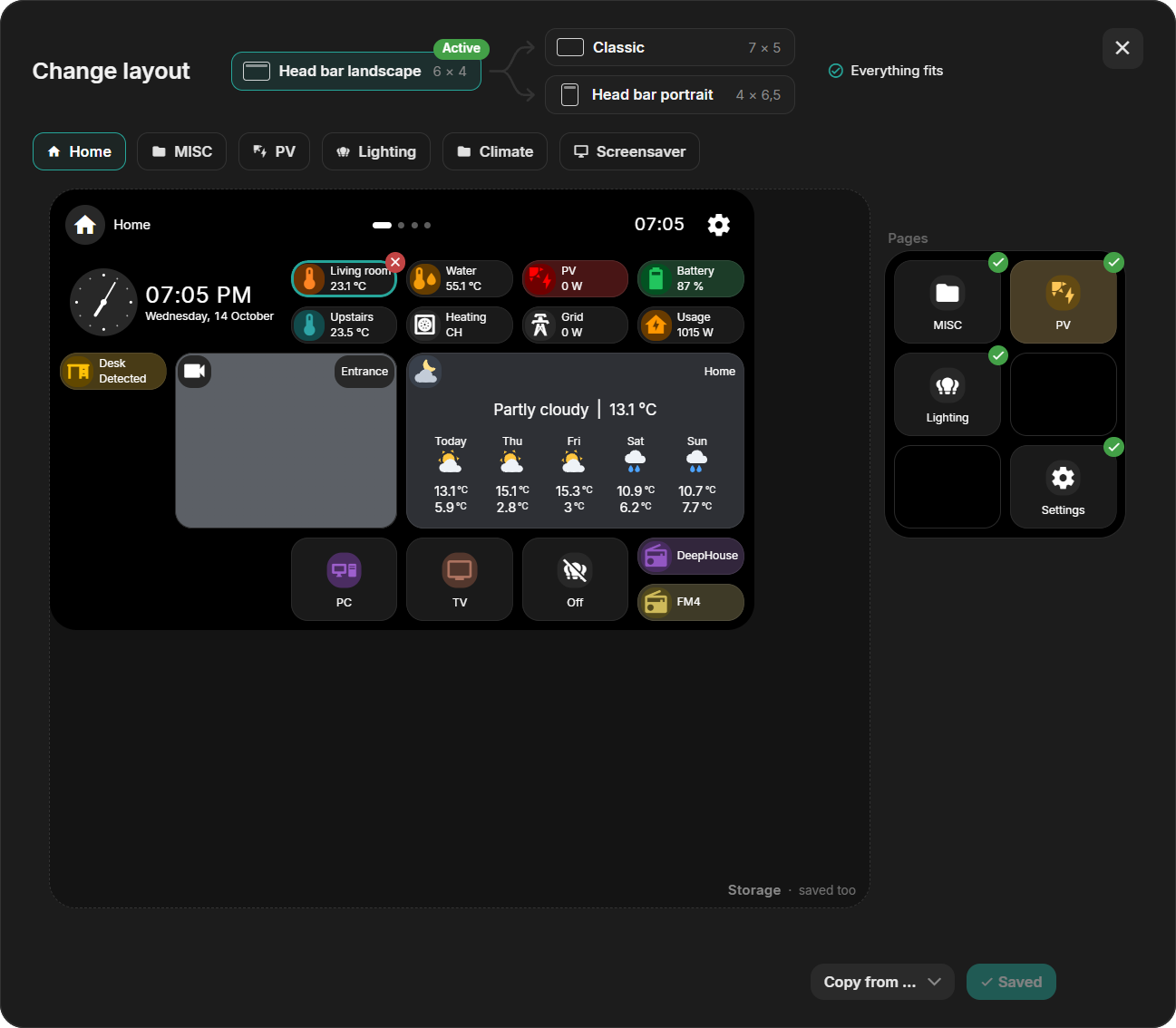
Task: Open the settings gear in the dashboard header
Action: 719,225
